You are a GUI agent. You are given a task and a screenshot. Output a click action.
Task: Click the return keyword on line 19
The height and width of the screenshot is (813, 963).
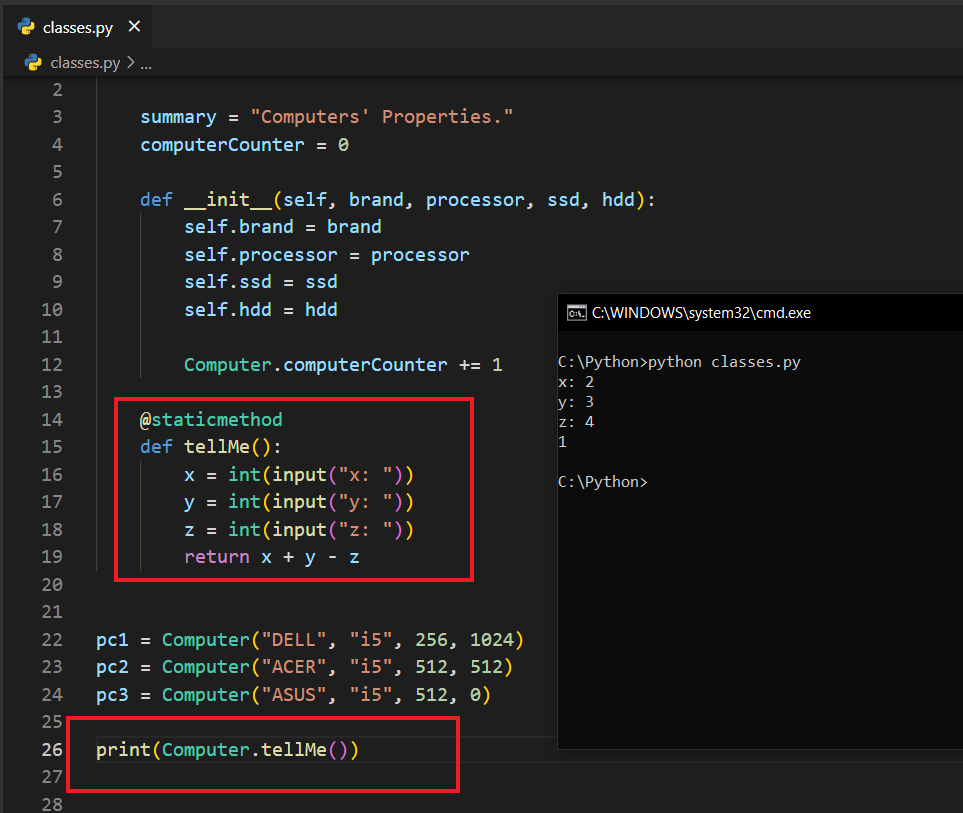(x=217, y=557)
